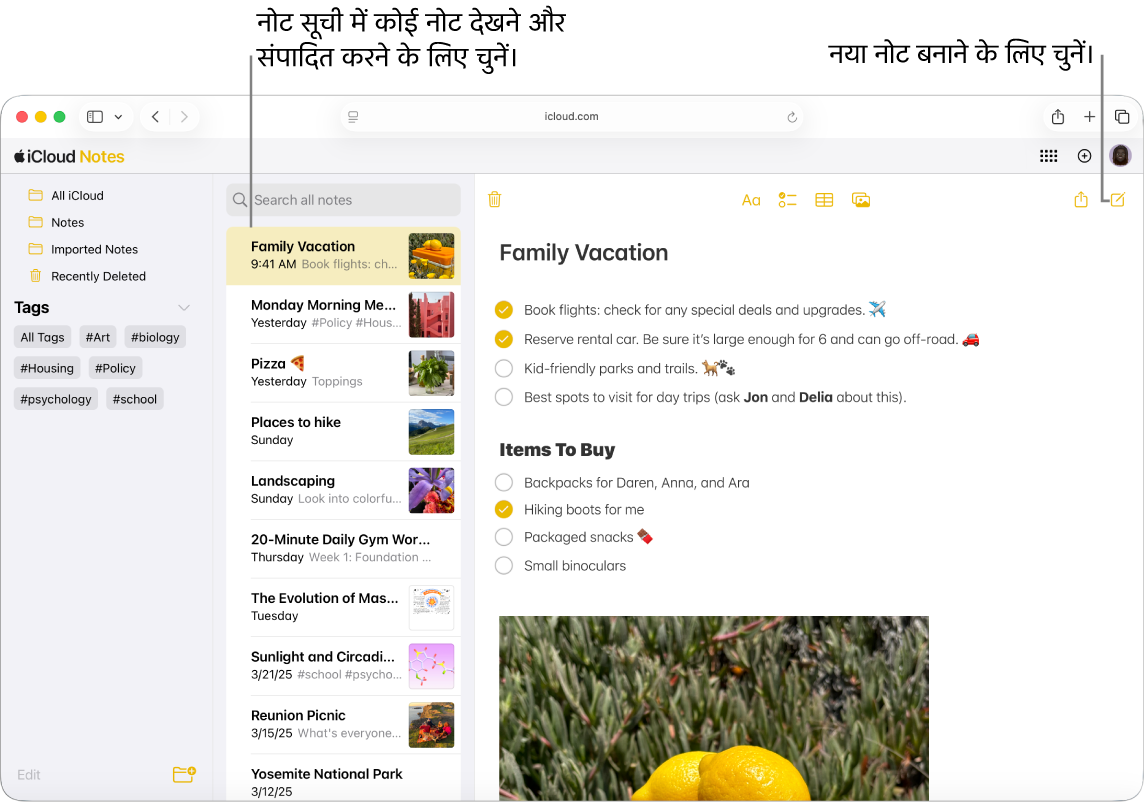Check the 'Packaged snacks' checklist item
Viewport: 1144px width, 803px height.
point(503,537)
